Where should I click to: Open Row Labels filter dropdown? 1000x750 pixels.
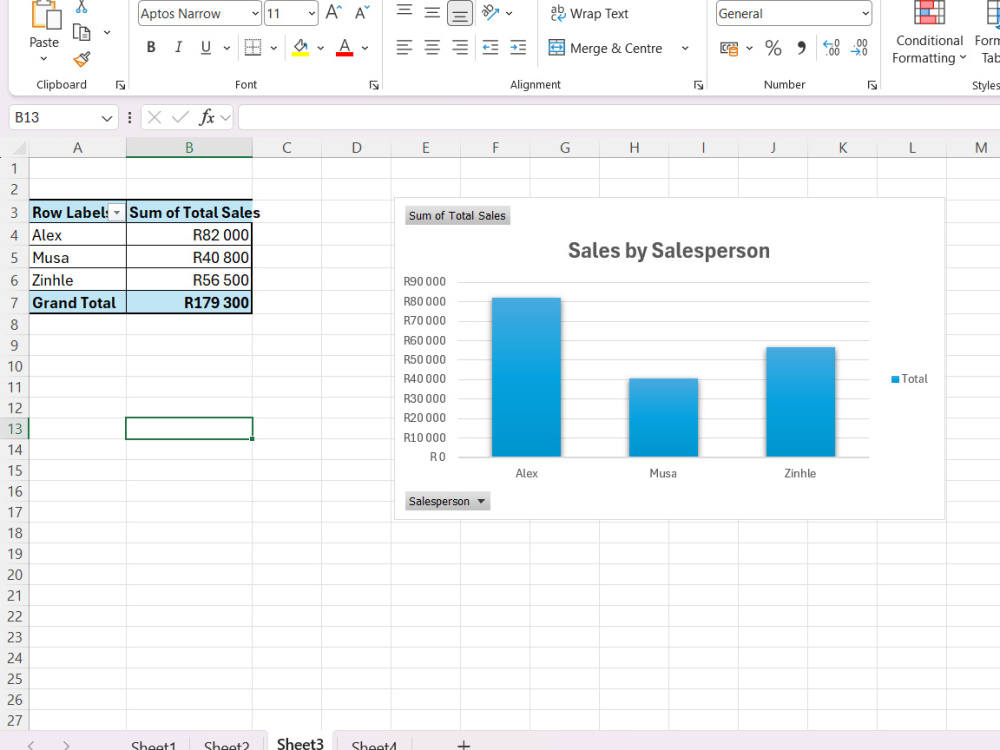117,212
